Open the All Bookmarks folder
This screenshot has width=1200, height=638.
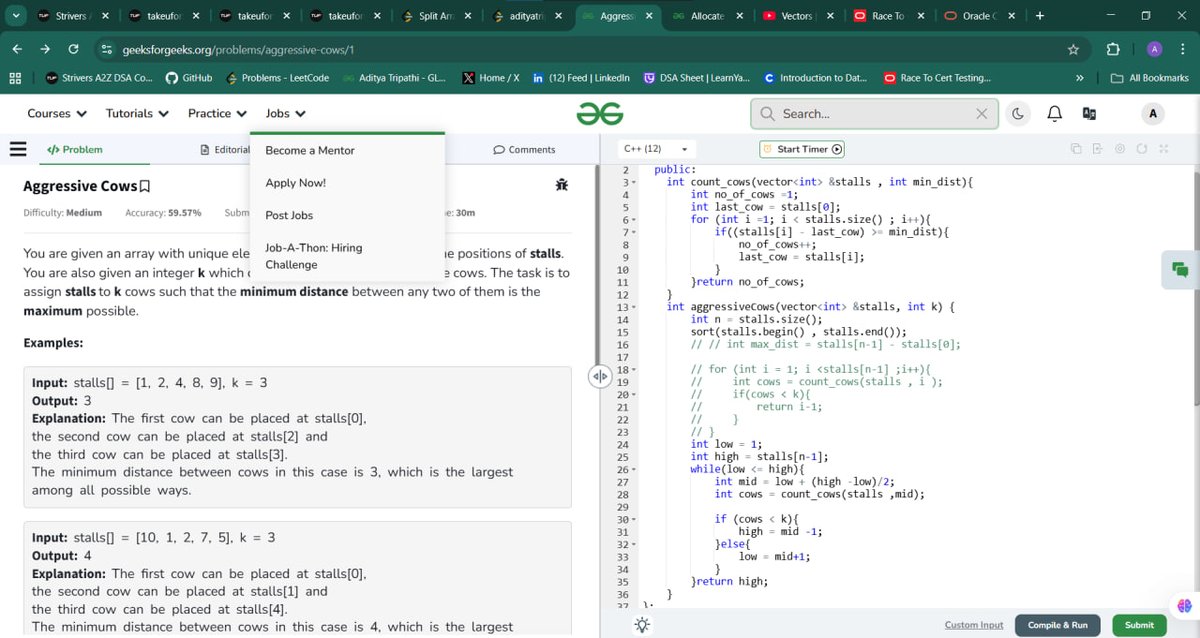[x=1150, y=78]
